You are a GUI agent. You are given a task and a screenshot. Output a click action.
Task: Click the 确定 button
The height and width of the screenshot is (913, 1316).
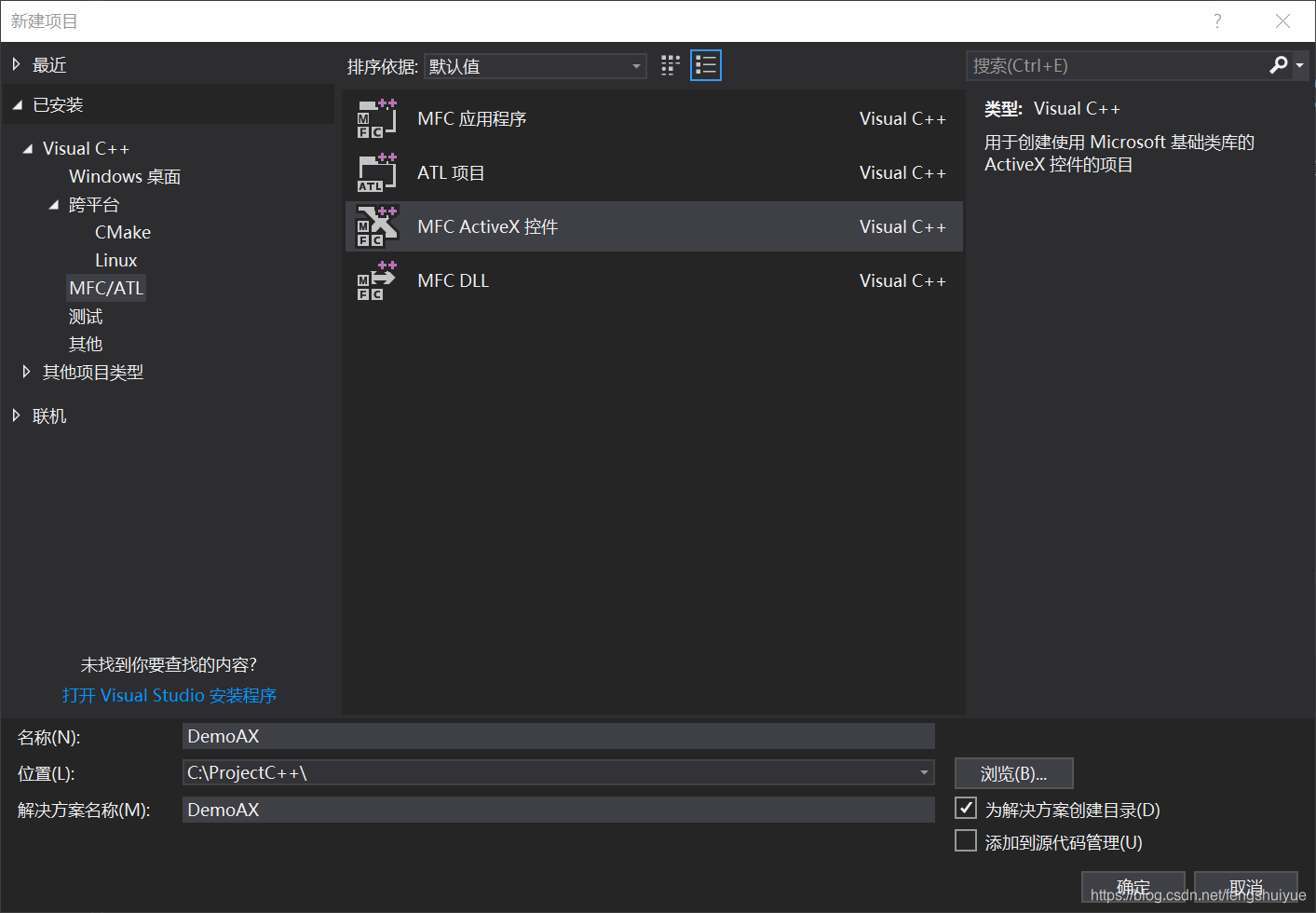coord(1133,887)
